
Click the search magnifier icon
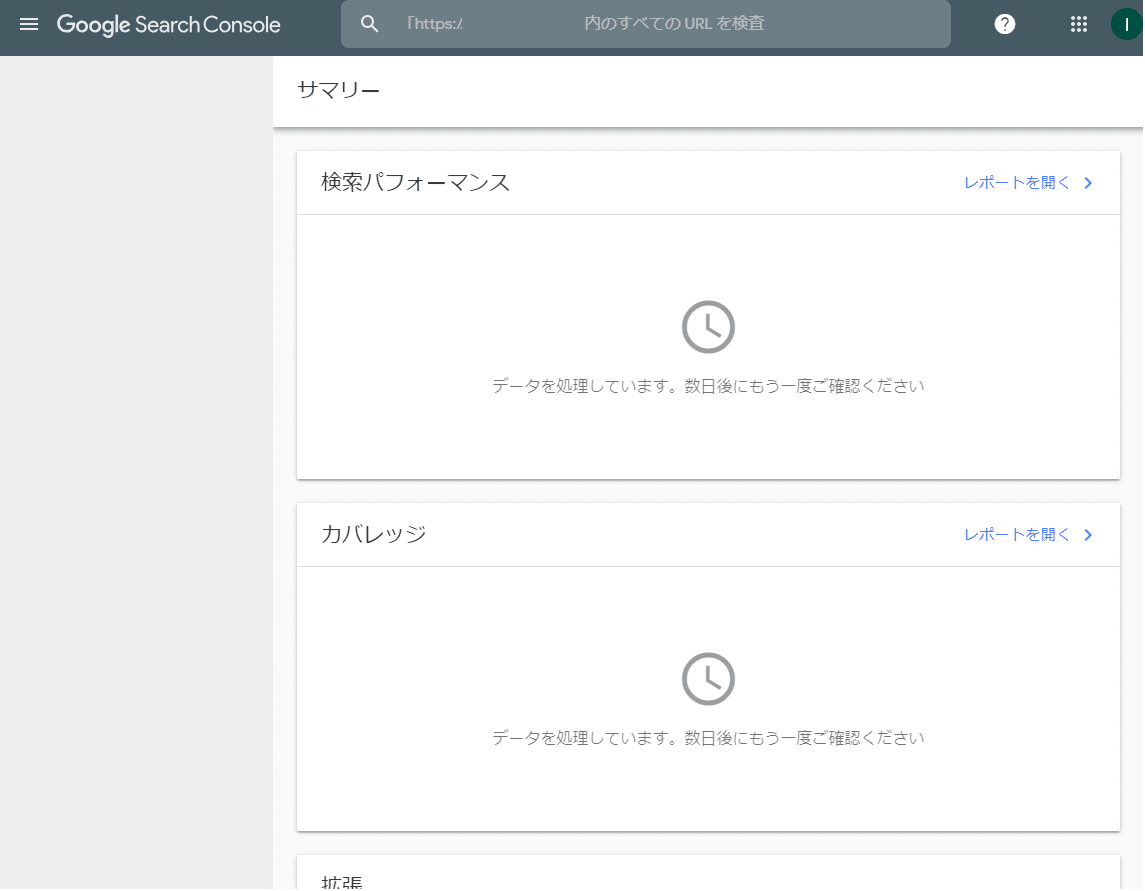coord(369,24)
